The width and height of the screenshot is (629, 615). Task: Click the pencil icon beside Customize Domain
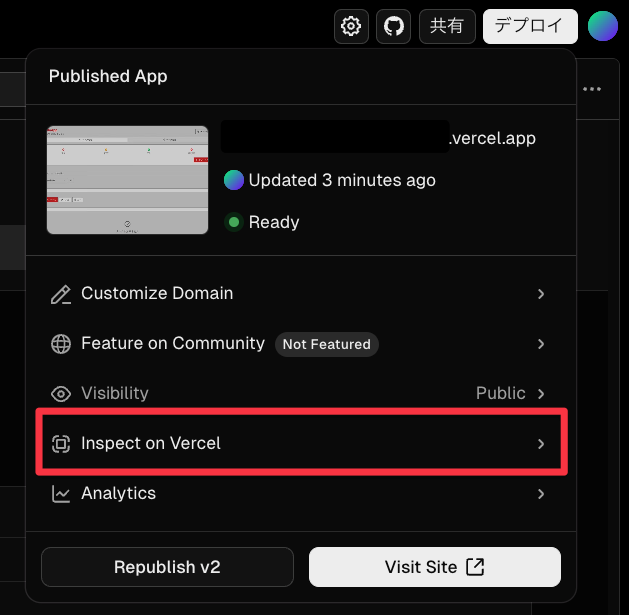pyautogui.click(x=61, y=294)
